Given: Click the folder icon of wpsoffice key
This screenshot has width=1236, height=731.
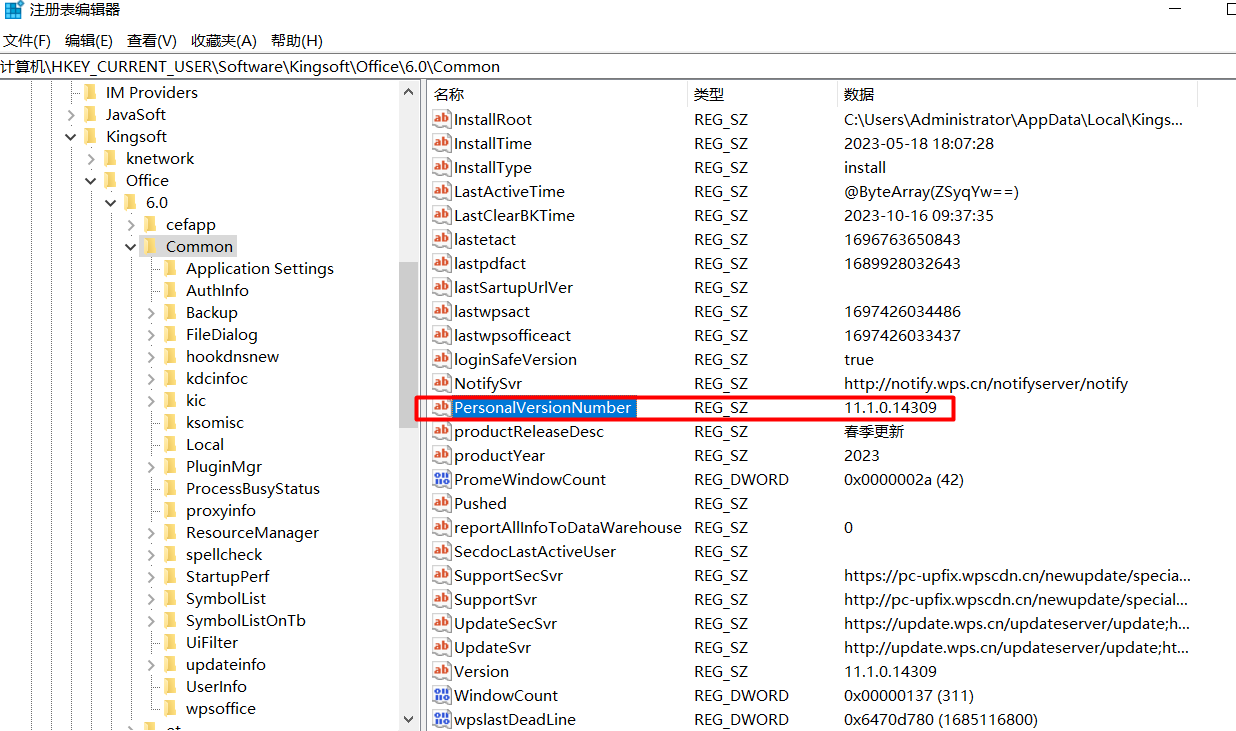Looking at the screenshot, I should (171, 708).
